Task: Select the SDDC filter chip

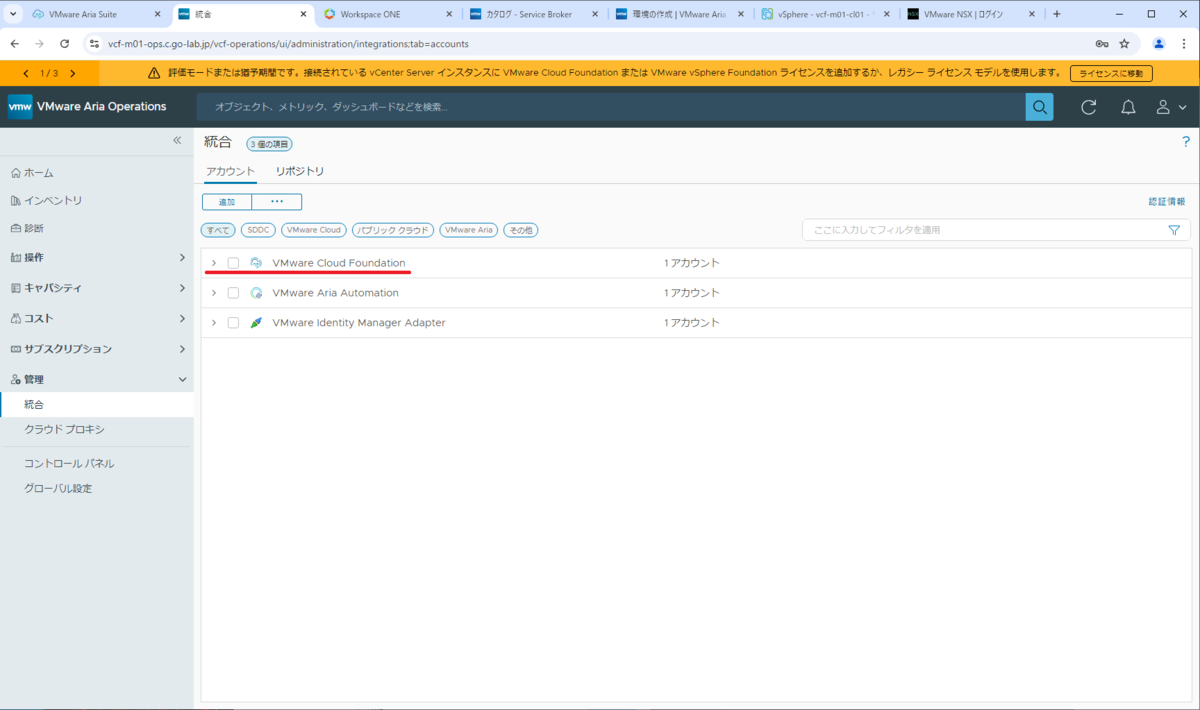Action: point(258,230)
